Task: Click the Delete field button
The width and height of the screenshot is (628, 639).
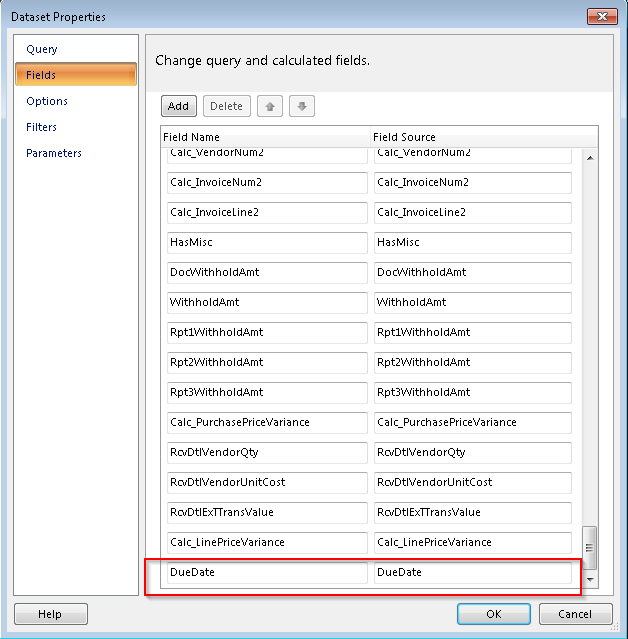Action: 227,106
